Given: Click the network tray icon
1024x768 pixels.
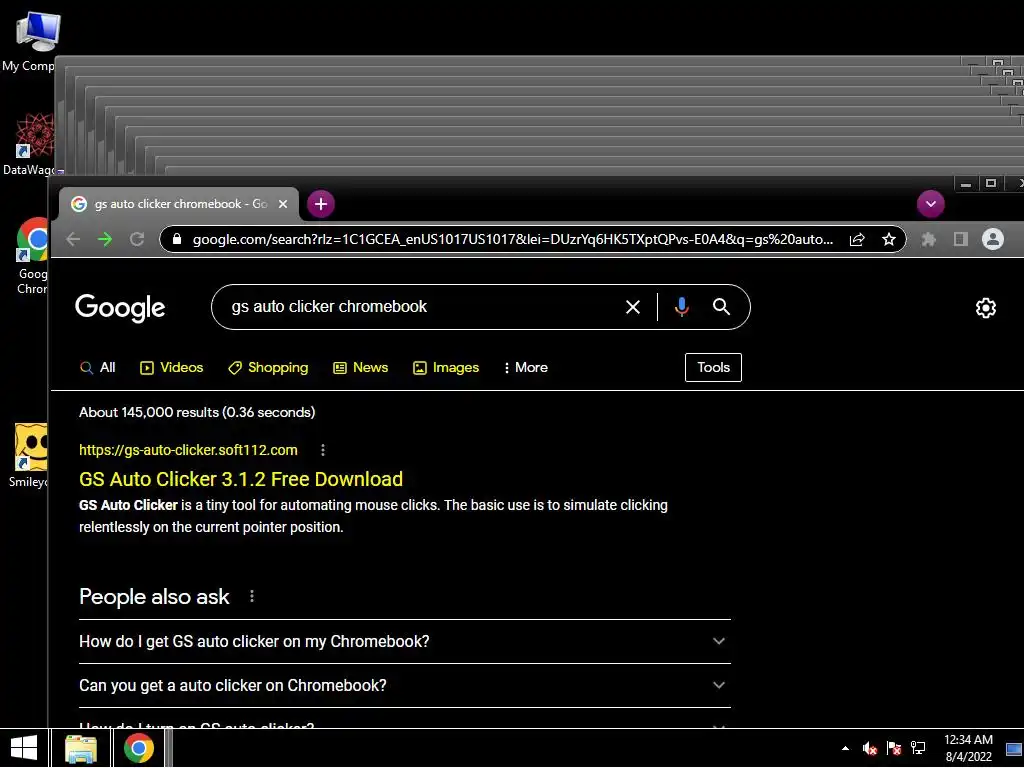Looking at the screenshot, I should 919,748.
